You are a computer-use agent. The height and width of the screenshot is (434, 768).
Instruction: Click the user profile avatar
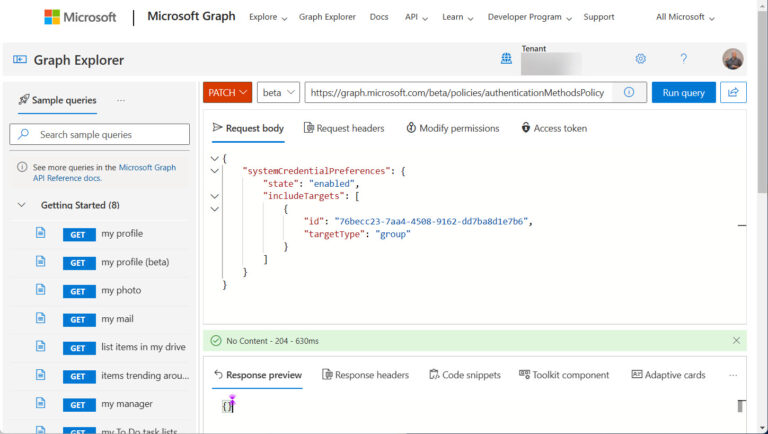(x=733, y=59)
